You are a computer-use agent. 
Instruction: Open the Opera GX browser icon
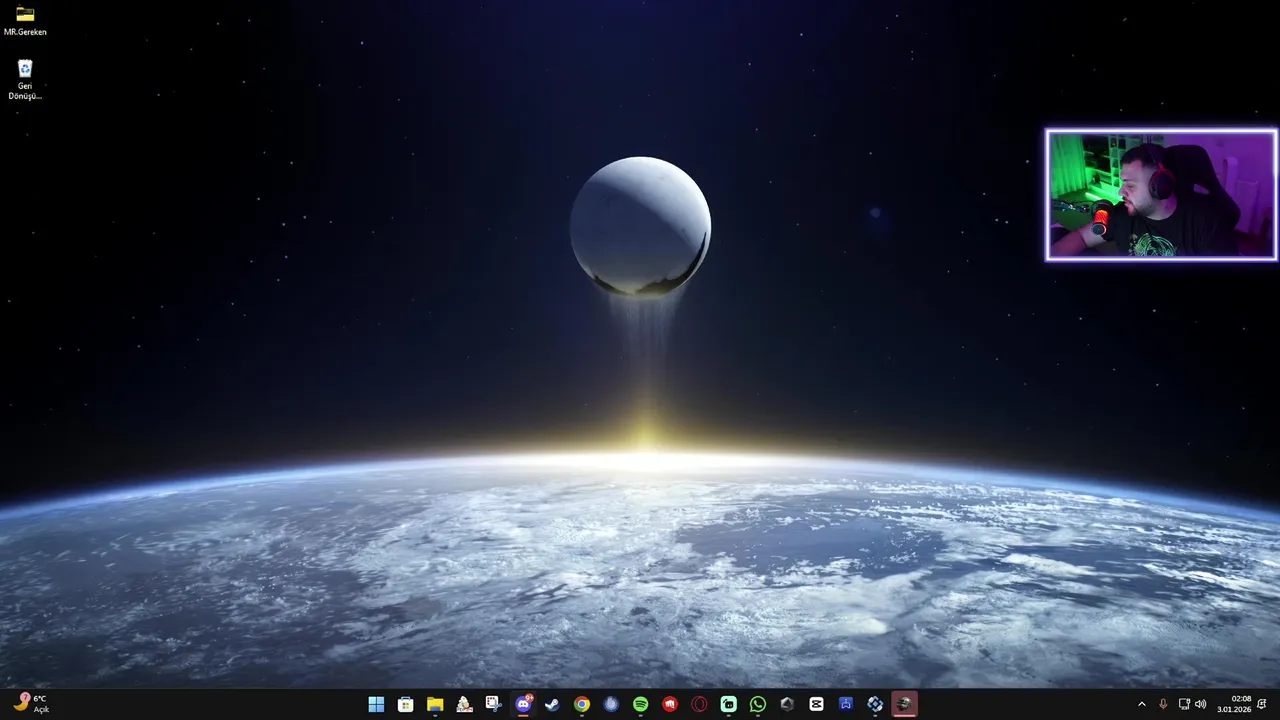(x=699, y=704)
